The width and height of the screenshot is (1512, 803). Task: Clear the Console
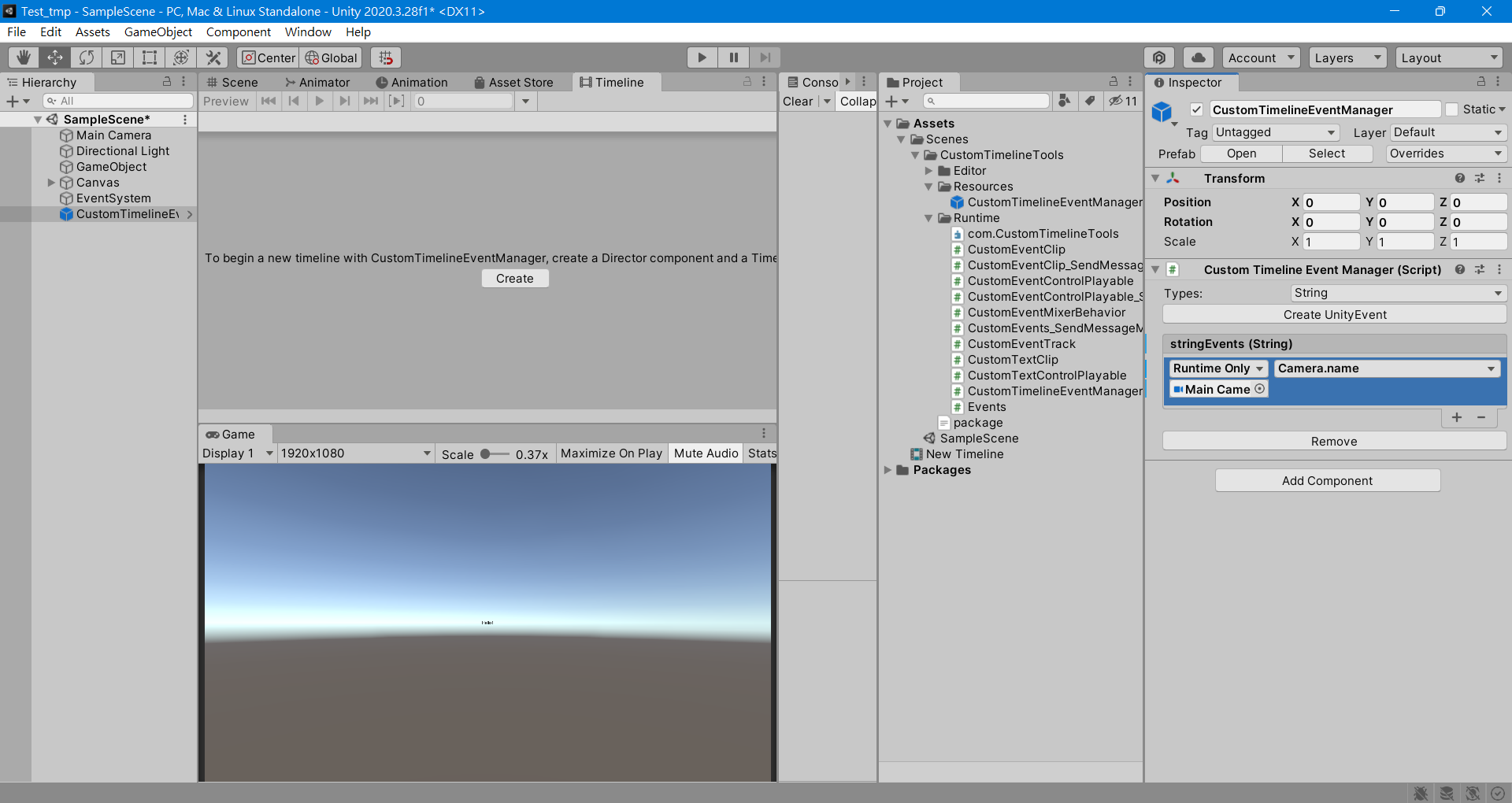(x=799, y=101)
